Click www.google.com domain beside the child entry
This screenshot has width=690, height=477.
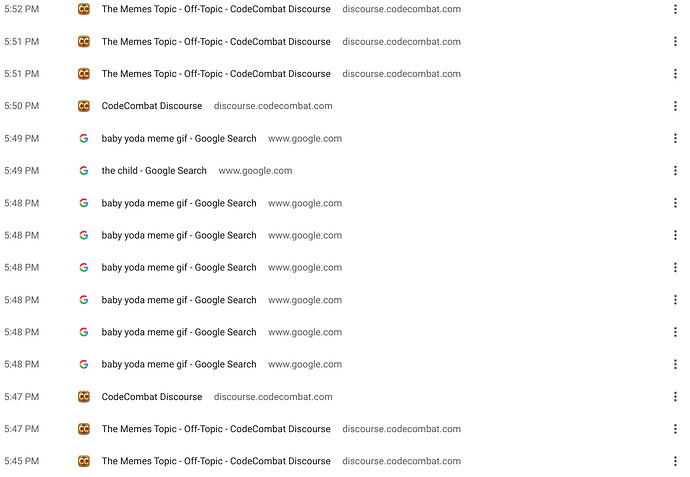pyautogui.click(x=255, y=171)
